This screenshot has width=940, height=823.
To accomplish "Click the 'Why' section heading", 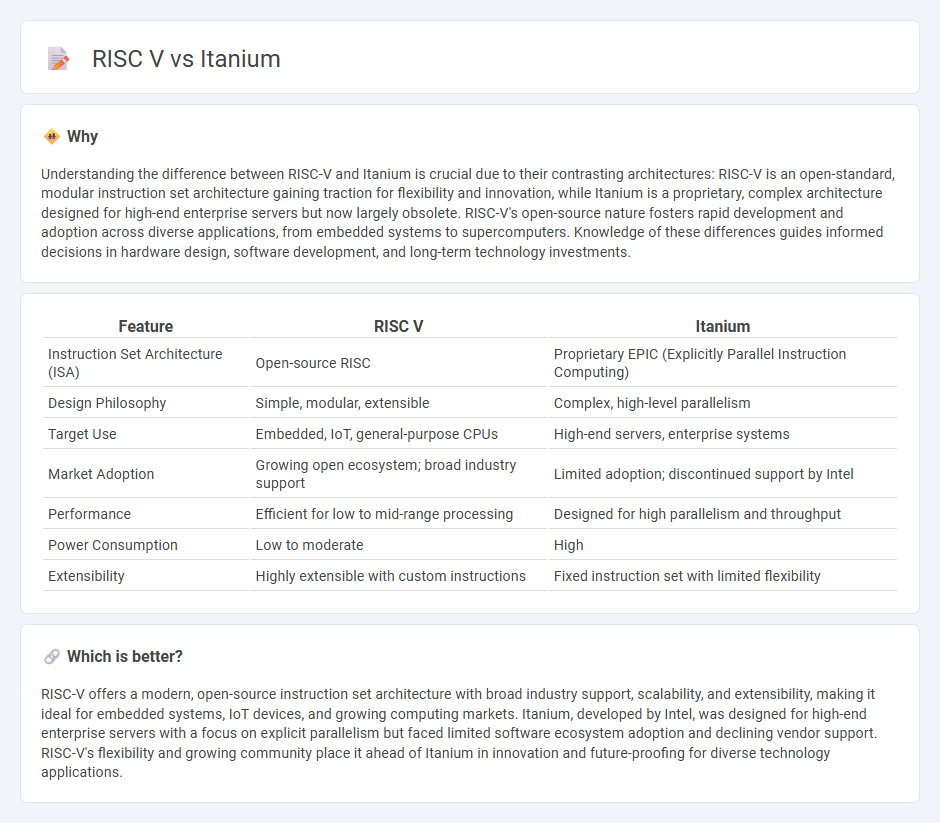I will pyautogui.click(x=82, y=137).
